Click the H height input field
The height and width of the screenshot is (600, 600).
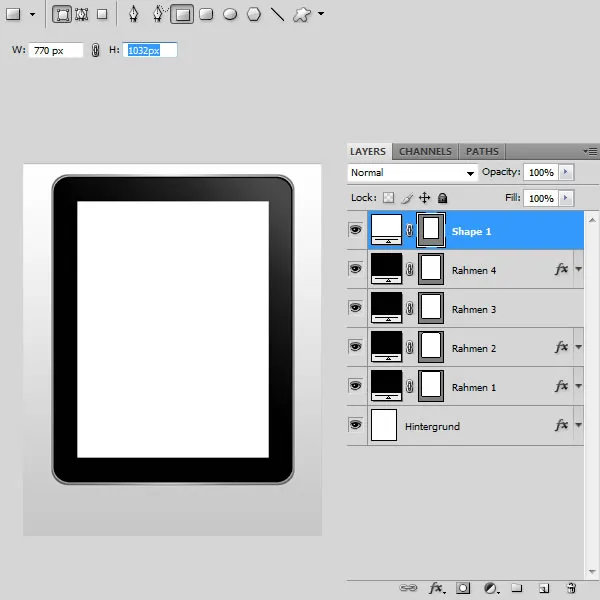coord(150,50)
